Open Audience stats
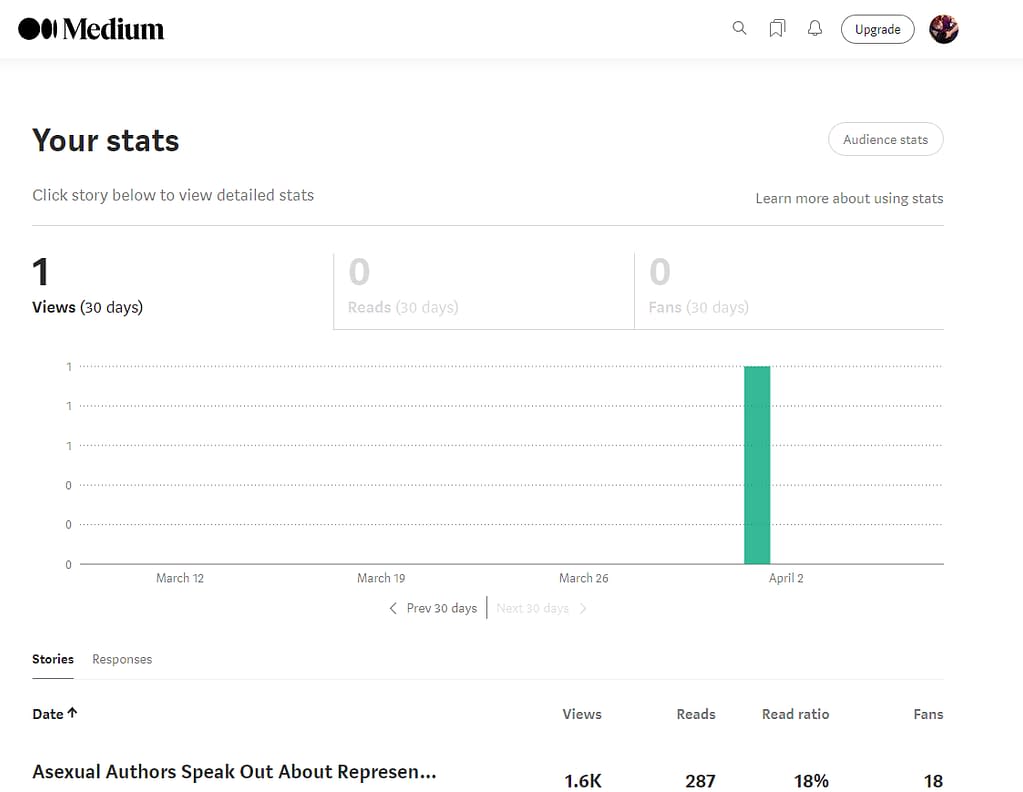1023x792 pixels. click(x=885, y=139)
